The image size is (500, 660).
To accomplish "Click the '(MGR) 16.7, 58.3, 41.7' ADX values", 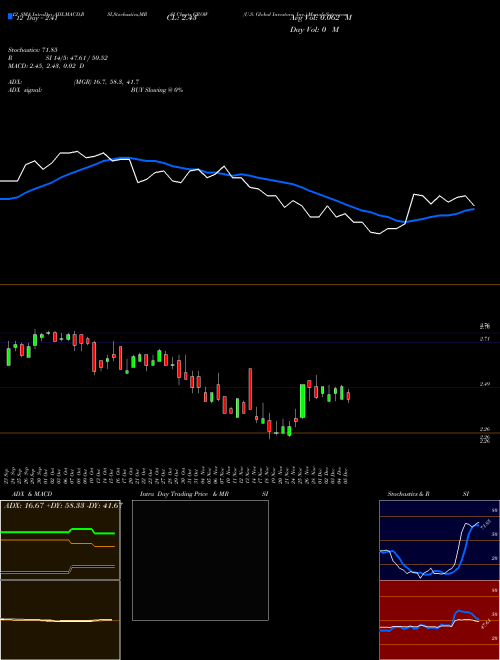I will [106, 82].
